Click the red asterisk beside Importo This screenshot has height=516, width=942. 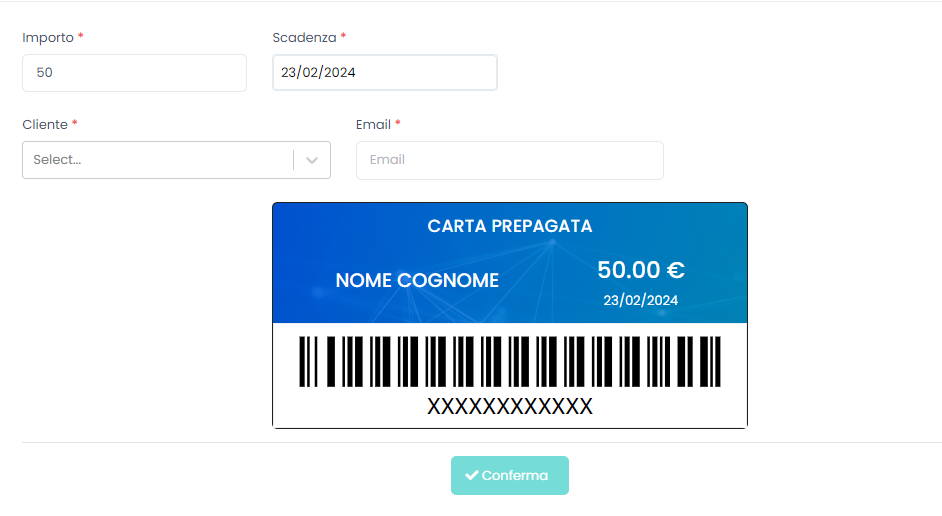81,36
